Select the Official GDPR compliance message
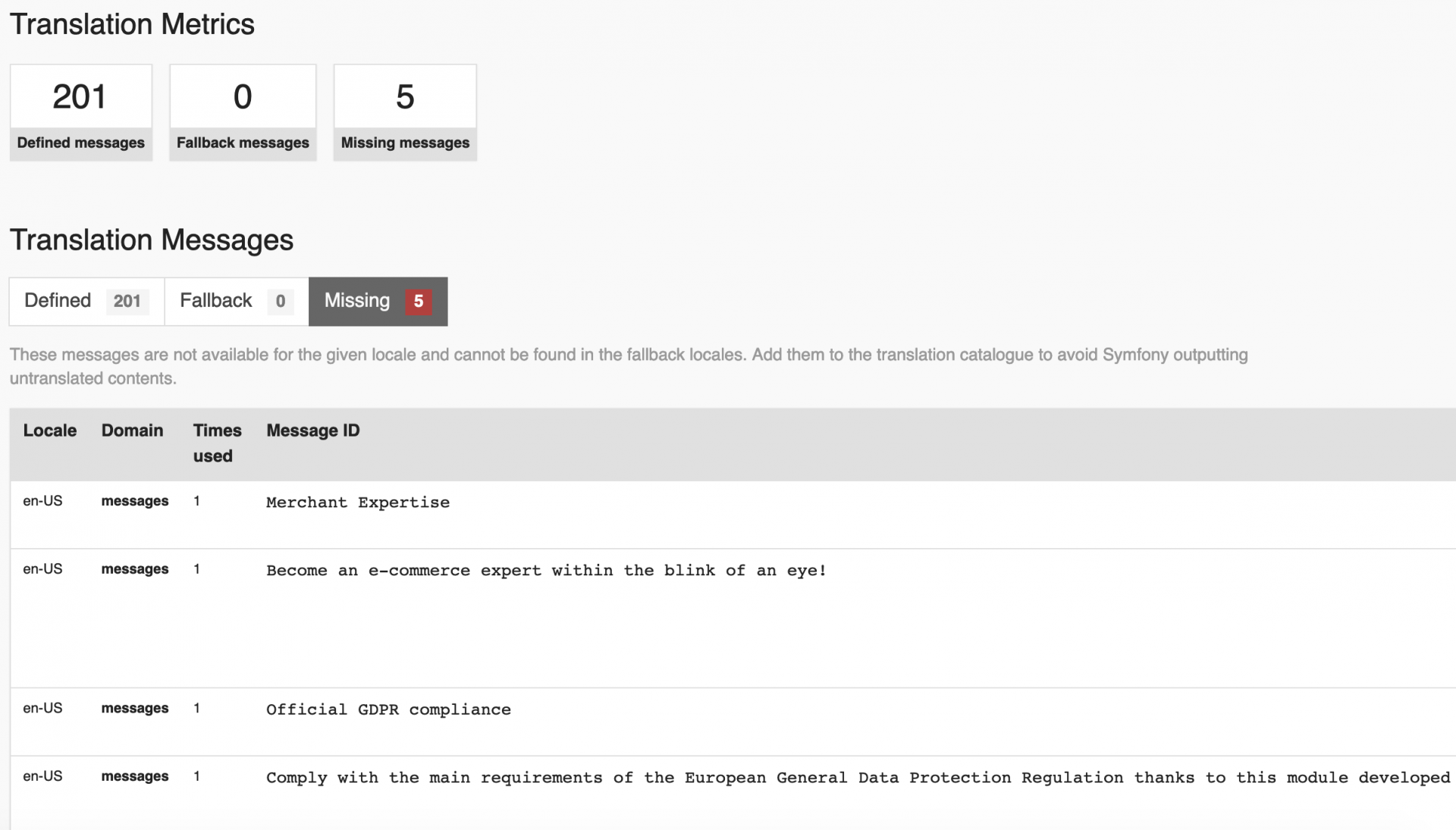1456x830 pixels. coord(388,710)
